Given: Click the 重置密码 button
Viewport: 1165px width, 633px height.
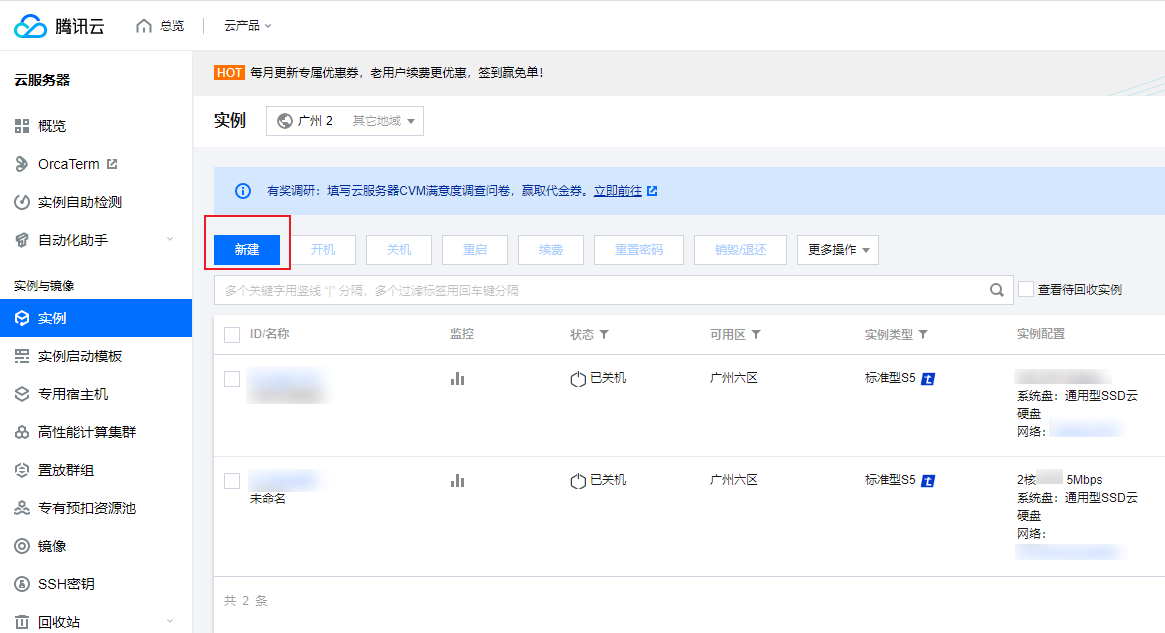Looking at the screenshot, I should click(639, 250).
